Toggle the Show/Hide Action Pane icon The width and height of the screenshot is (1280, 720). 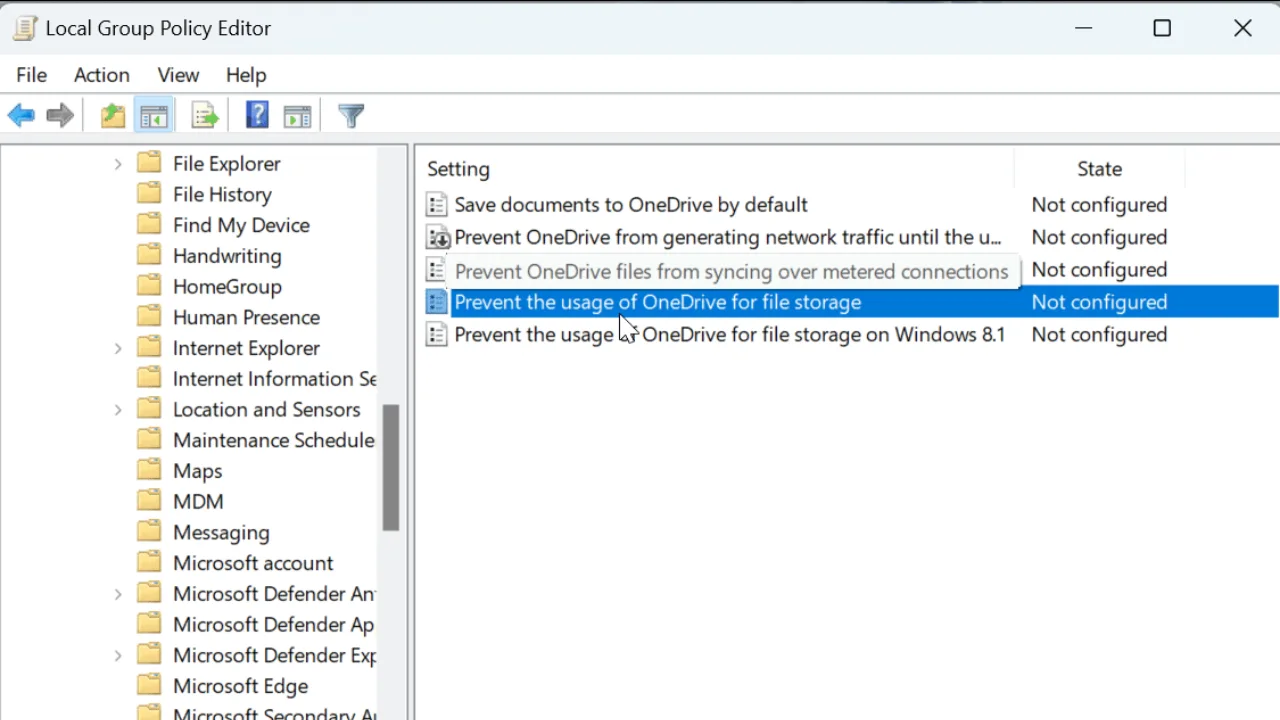coord(297,115)
